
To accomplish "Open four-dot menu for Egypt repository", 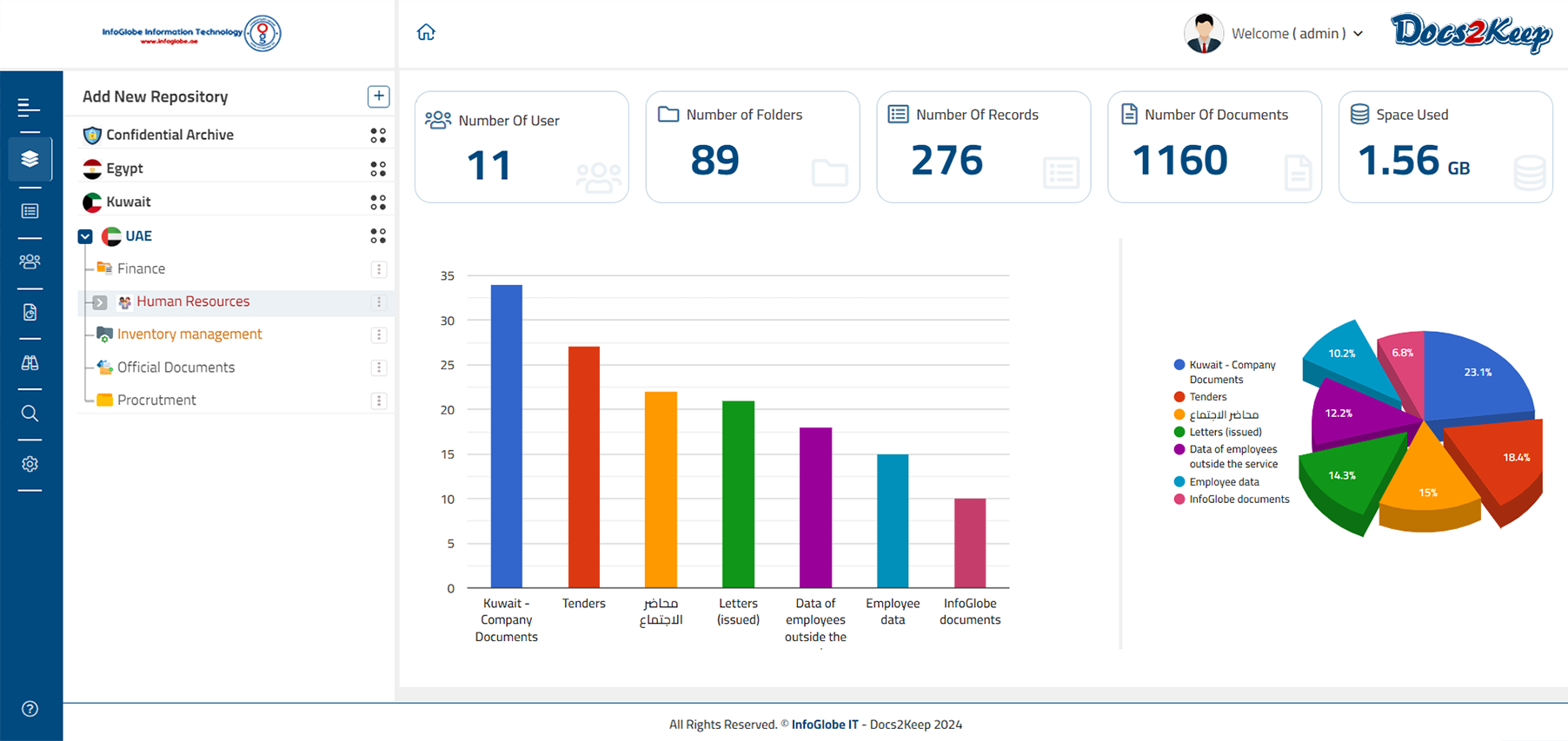I will [378, 169].
